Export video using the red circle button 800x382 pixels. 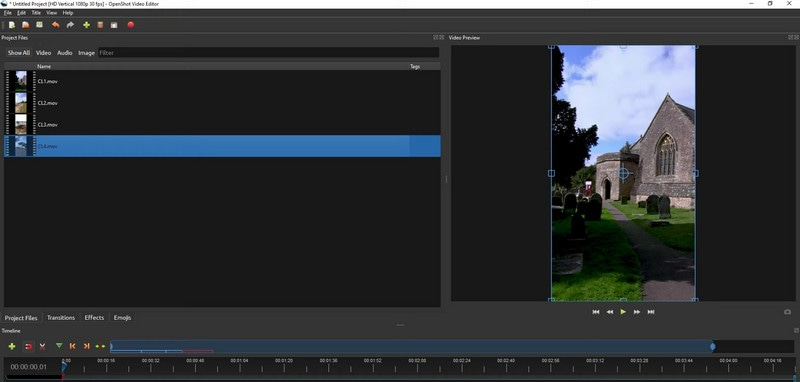coord(131,24)
